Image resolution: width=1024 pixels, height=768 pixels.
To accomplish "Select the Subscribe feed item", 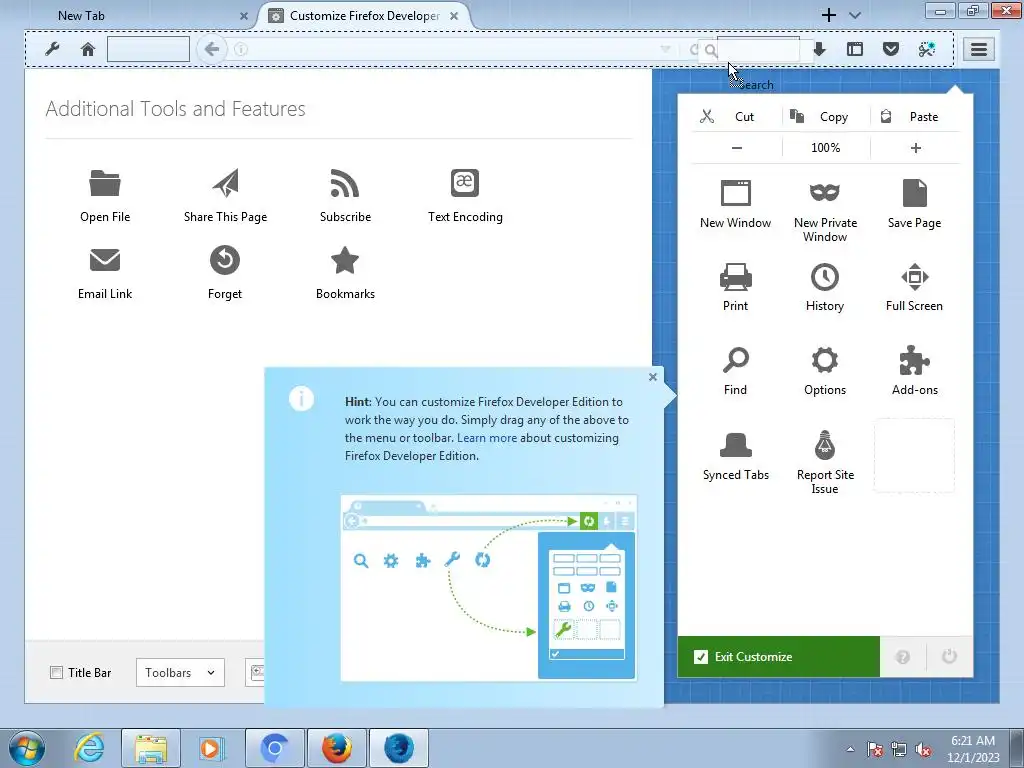I will [x=345, y=196].
